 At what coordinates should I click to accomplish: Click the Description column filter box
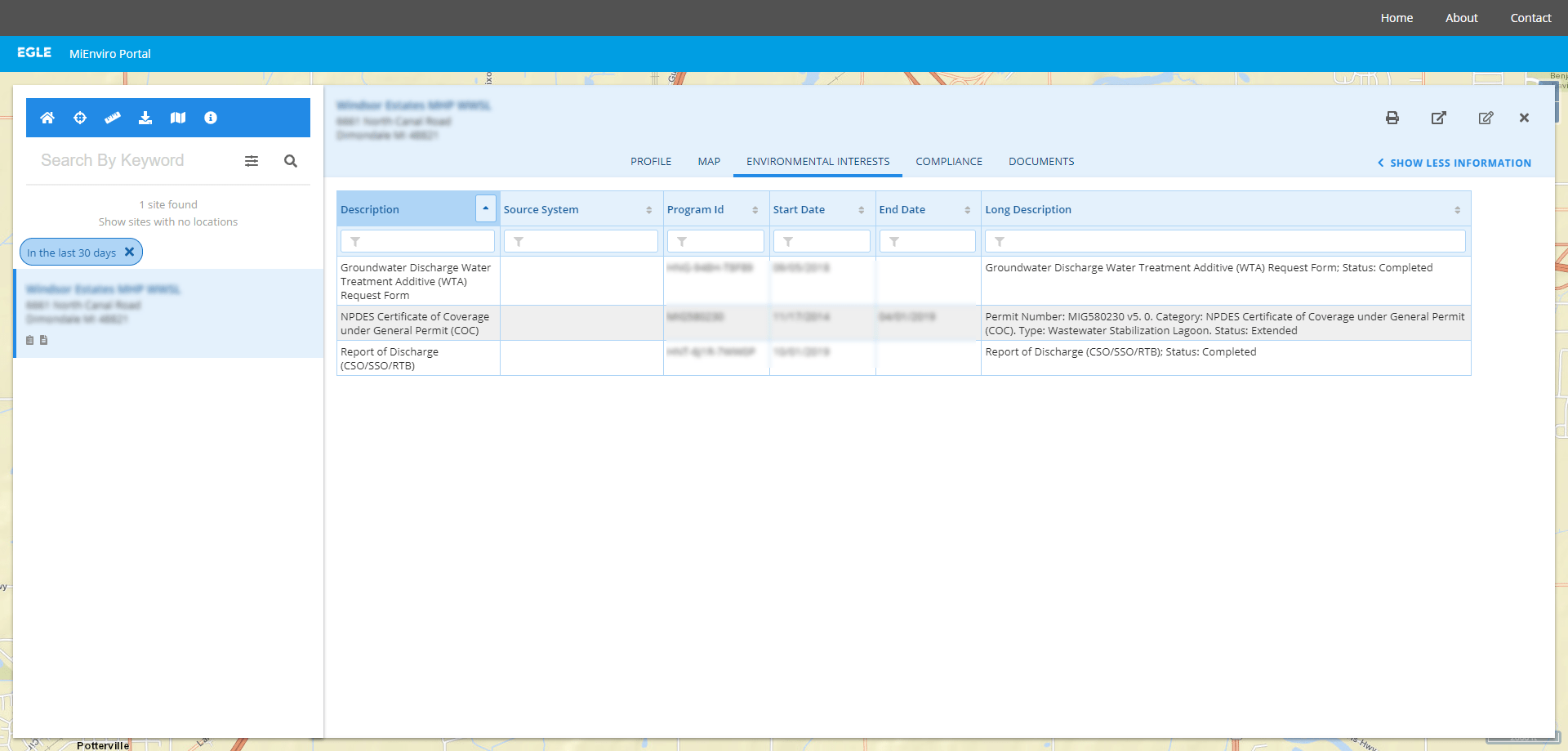point(417,241)
